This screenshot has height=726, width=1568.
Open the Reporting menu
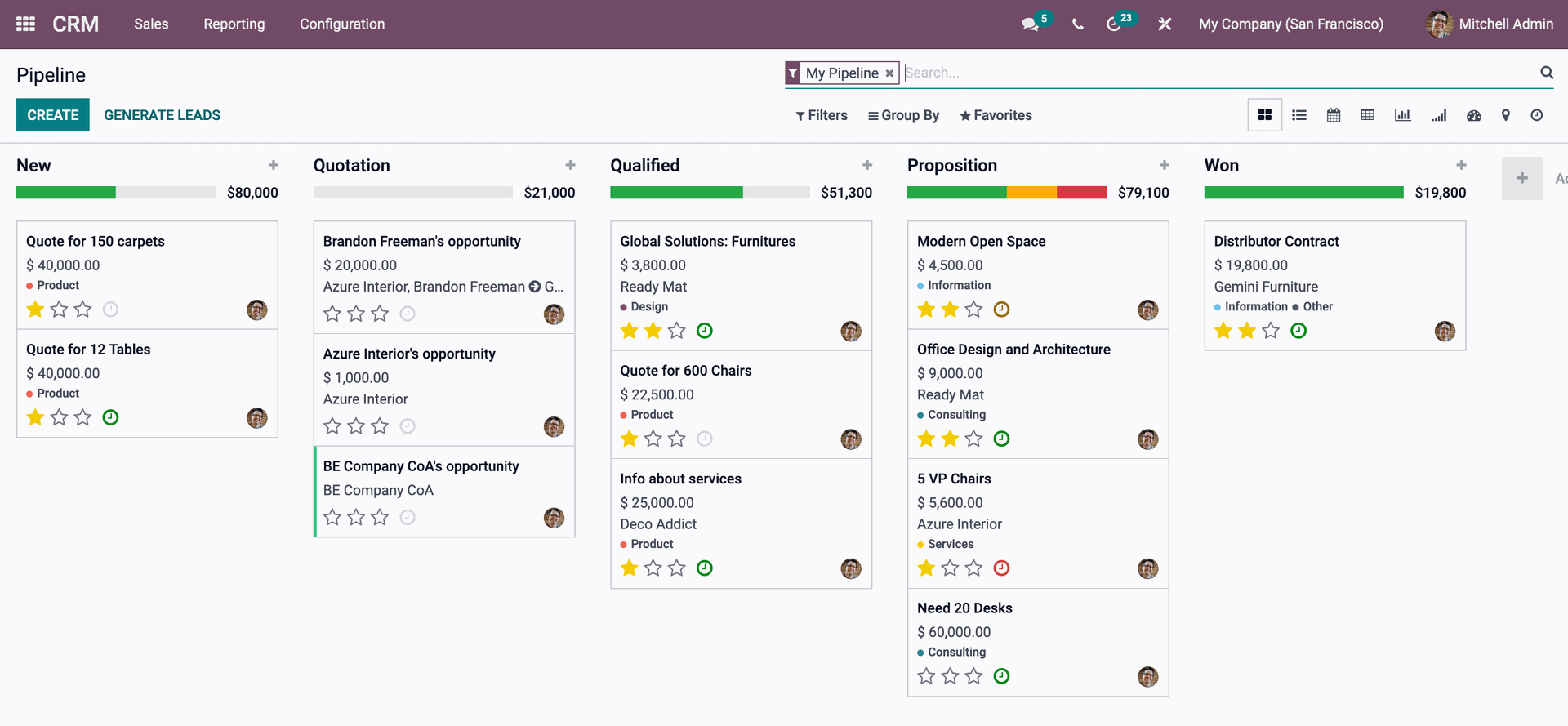[x=234, y=24]
